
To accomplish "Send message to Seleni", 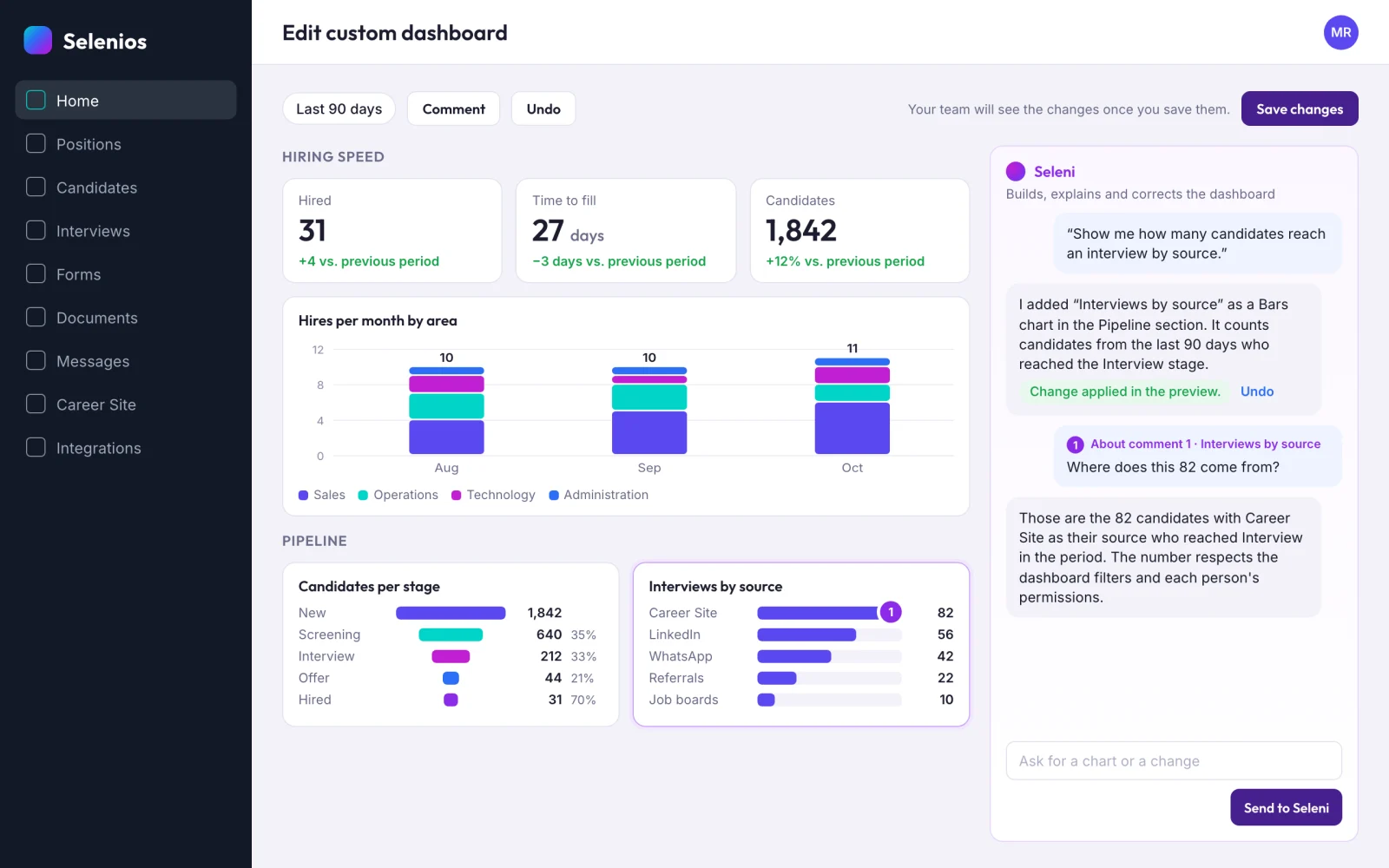I will 1286,807.
